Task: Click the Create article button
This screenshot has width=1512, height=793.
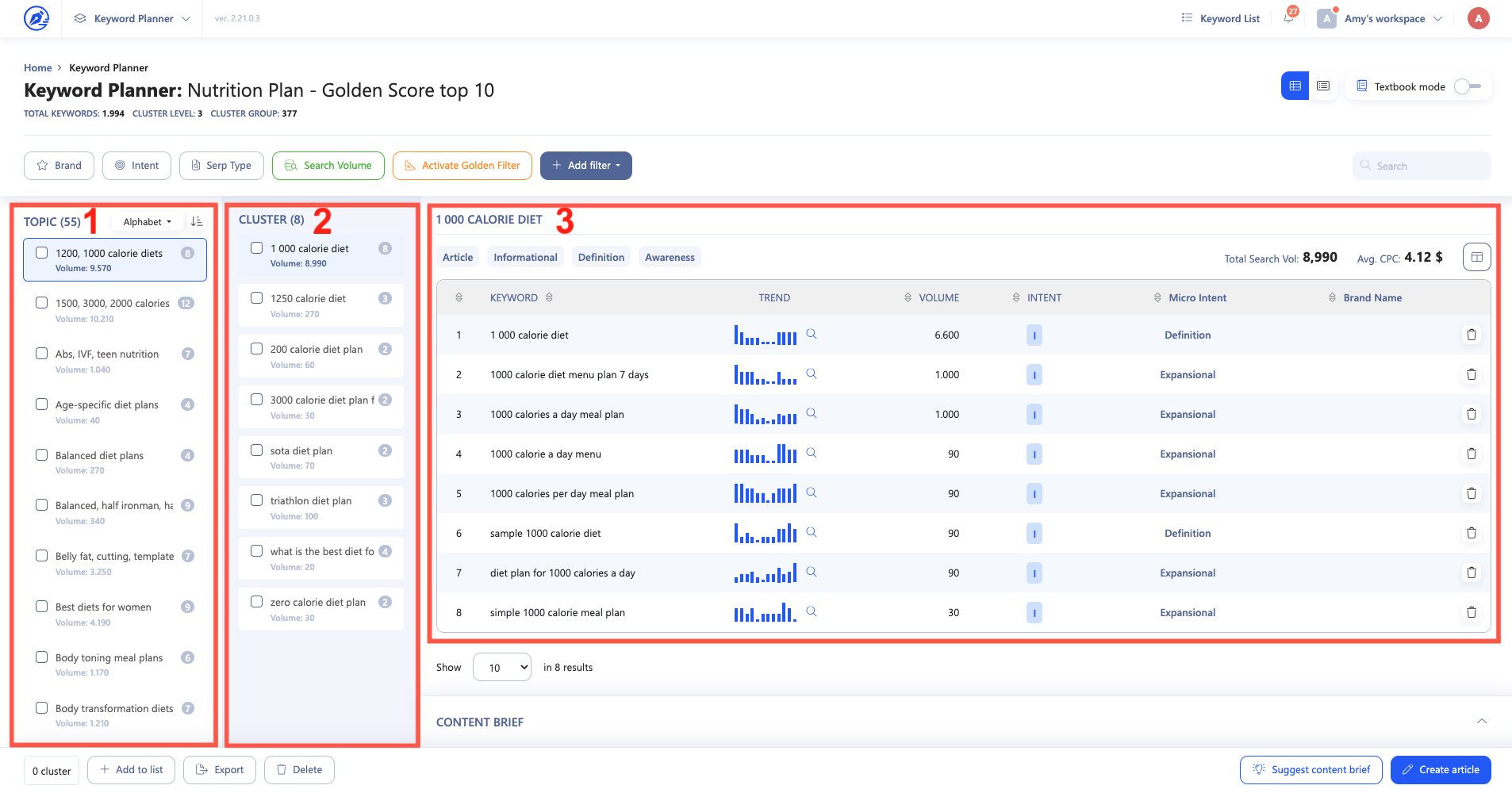Action: 1441,769
